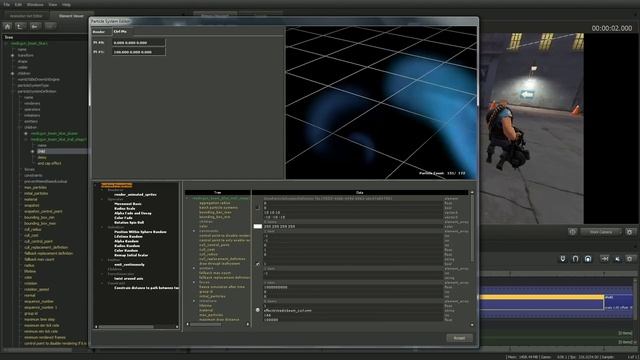Image resolution: width=640 pixels, height=360 pixels.
Task: Click the horizontal scrollbar under the function list
Action: pyautogui.click(x=127, y=327)
